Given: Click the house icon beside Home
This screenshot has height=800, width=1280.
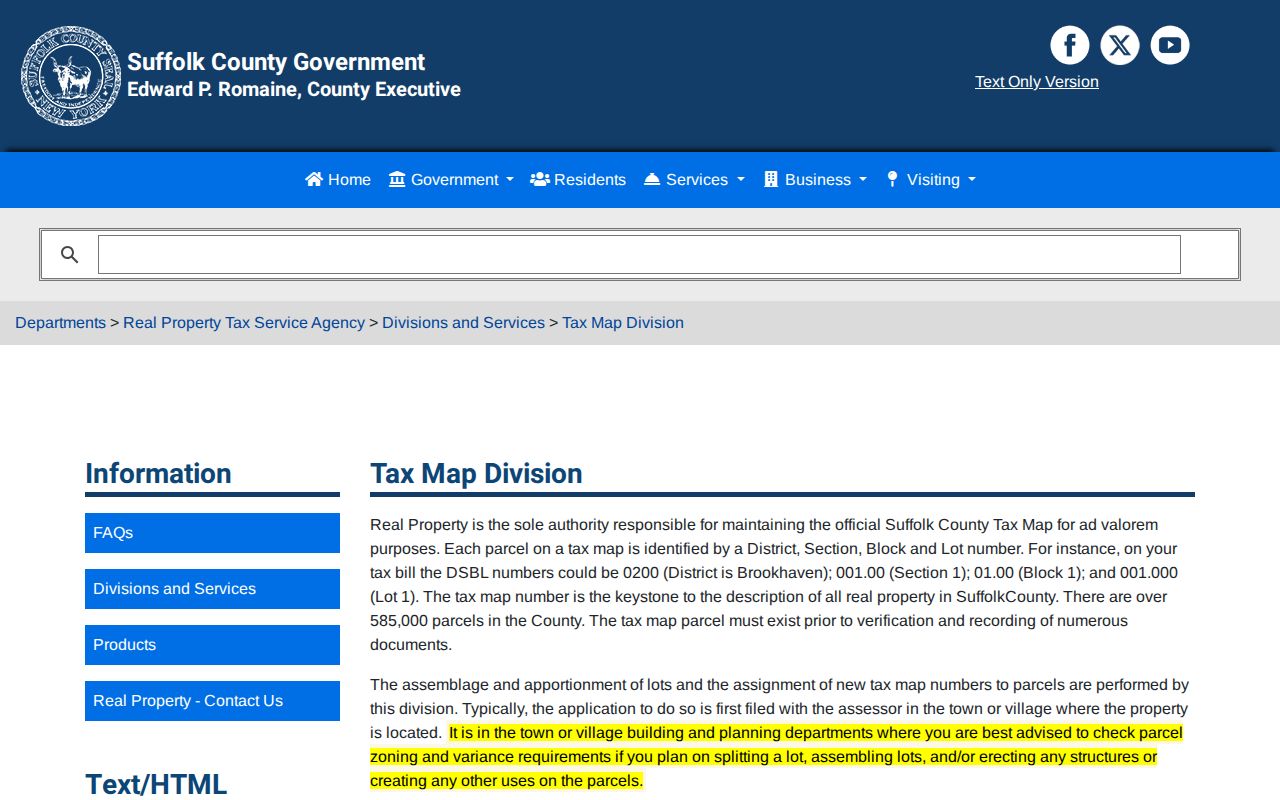Looking at the screenshot, I should [x=314, y=179].
